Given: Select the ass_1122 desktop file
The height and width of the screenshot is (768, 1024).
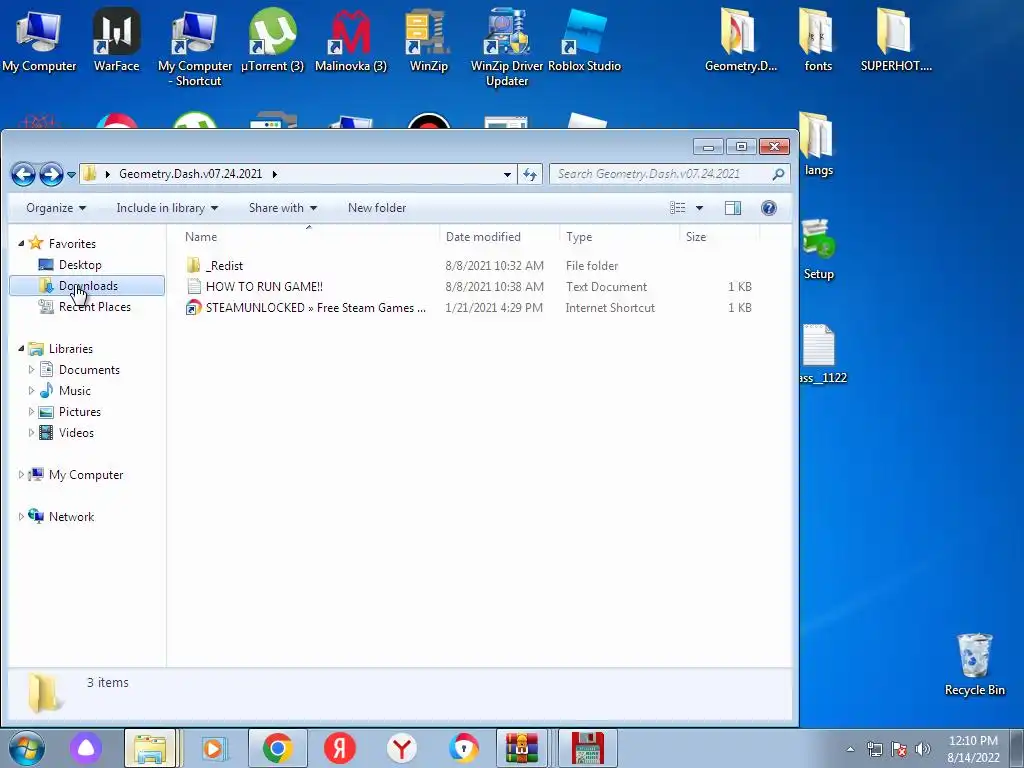Looking at the screenshot, I should tap(822, 354).
